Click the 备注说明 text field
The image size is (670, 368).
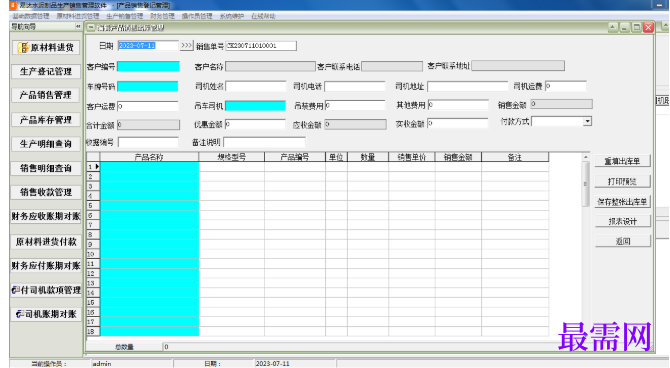pyautogui.click(x=264, y=142)
